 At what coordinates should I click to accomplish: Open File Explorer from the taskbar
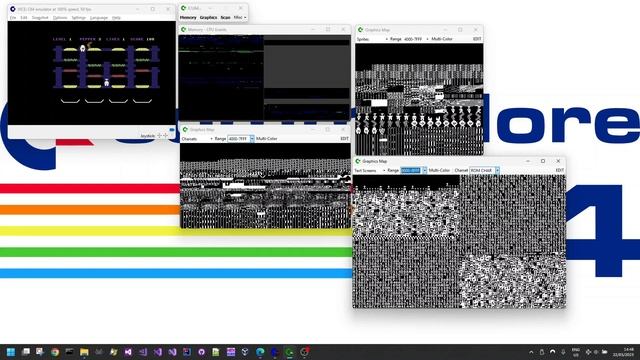(x=84, y=352)
